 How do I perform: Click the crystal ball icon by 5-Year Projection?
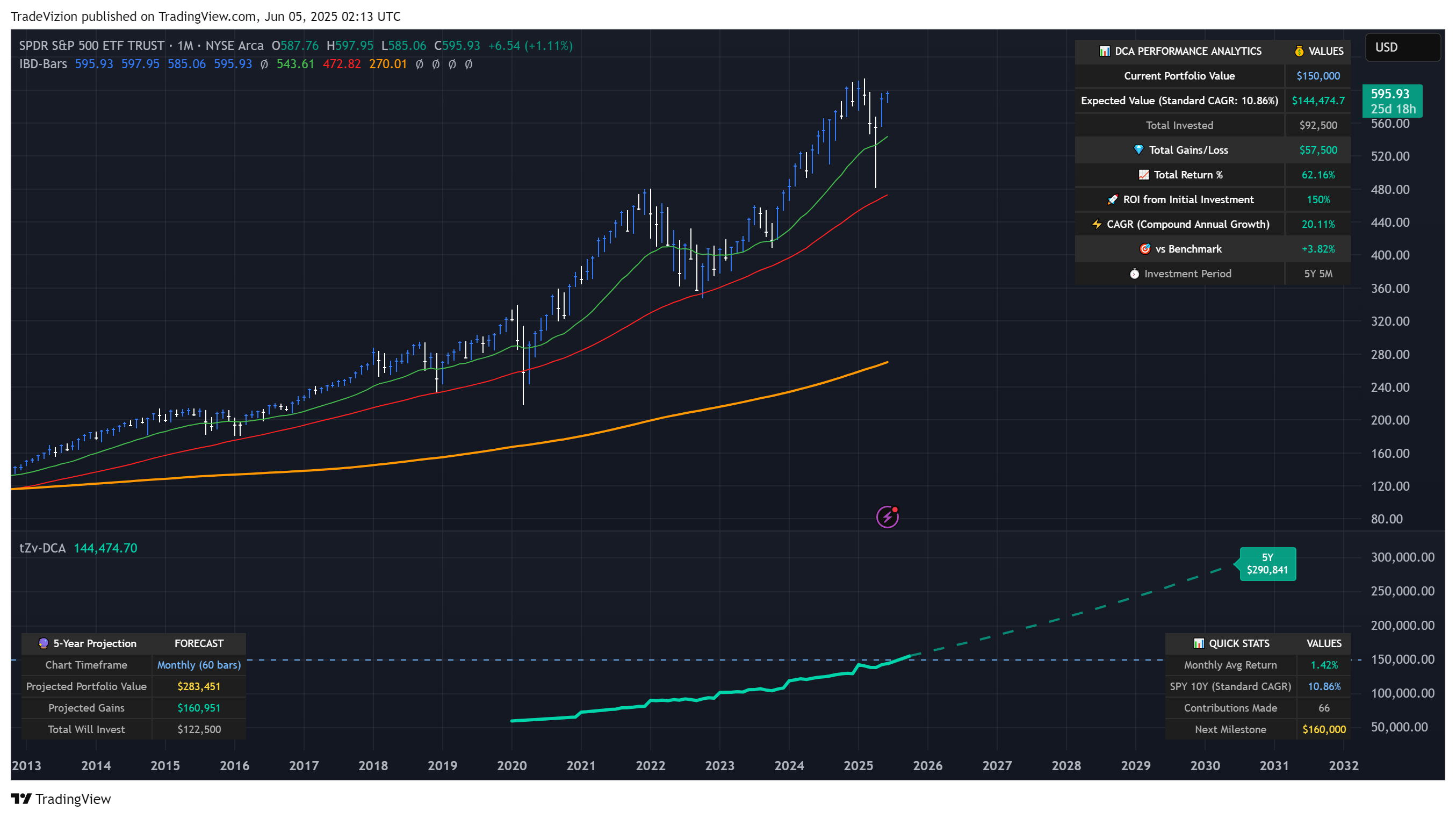pyautogui.click(x=43, y=643)
